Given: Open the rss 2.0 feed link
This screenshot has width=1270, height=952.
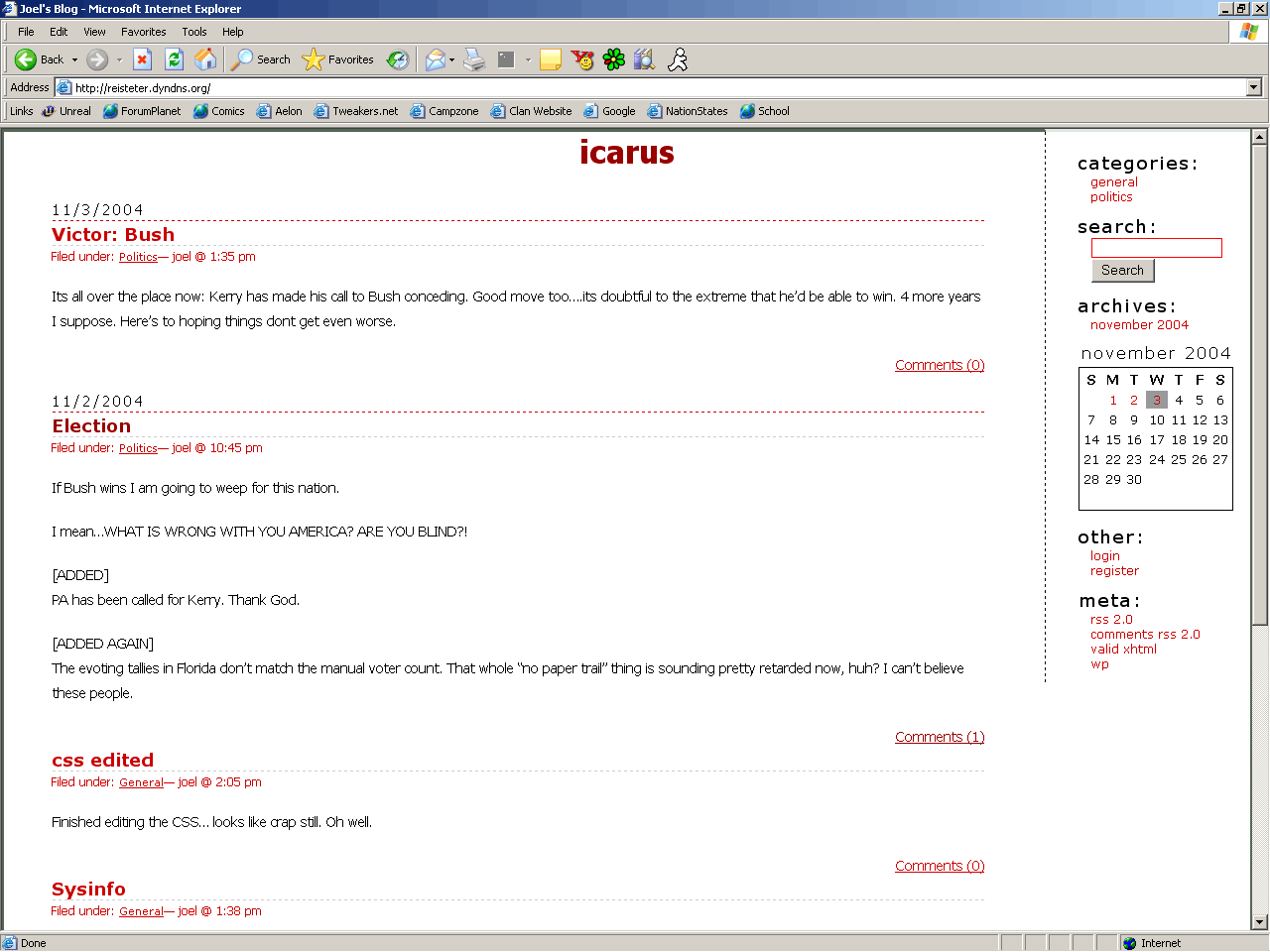Looking at the screenshot, I should [x=1111, y=620].
